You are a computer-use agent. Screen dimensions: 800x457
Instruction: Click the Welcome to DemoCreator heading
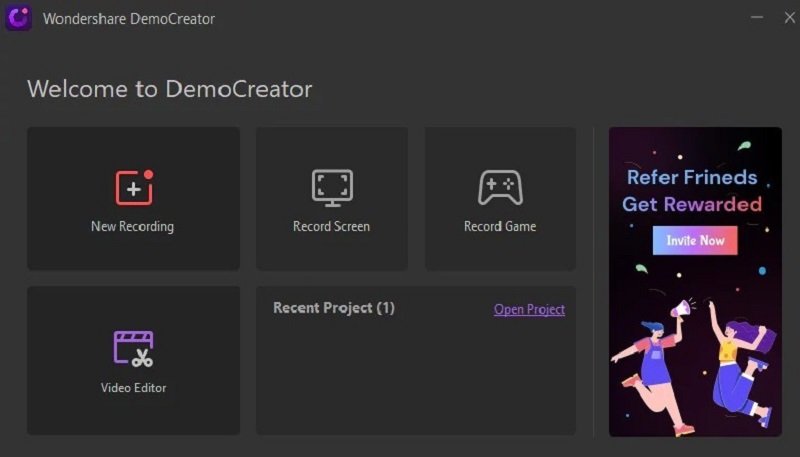point(169,89)
